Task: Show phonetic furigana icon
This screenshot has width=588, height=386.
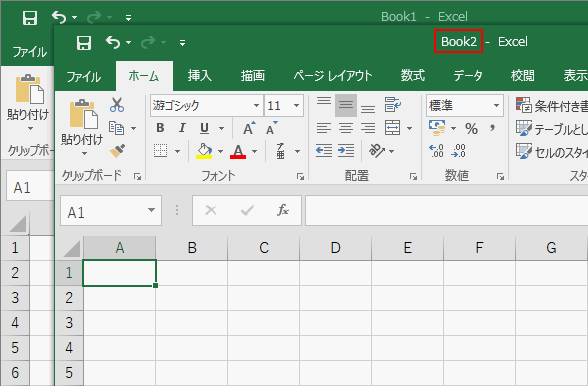Action: pyautogui.click(x=280, y=151)
